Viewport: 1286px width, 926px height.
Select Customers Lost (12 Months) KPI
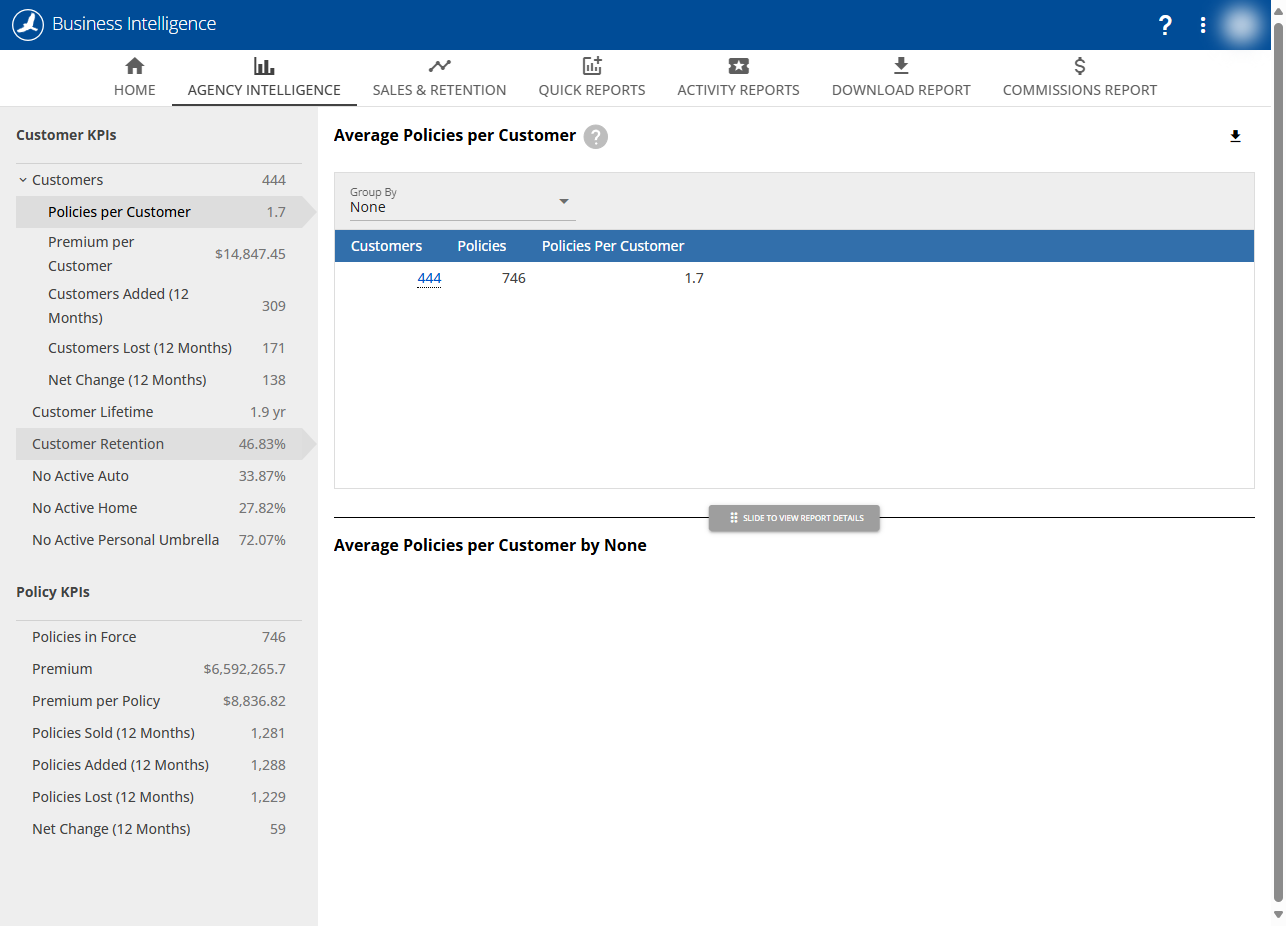[158, 348]
